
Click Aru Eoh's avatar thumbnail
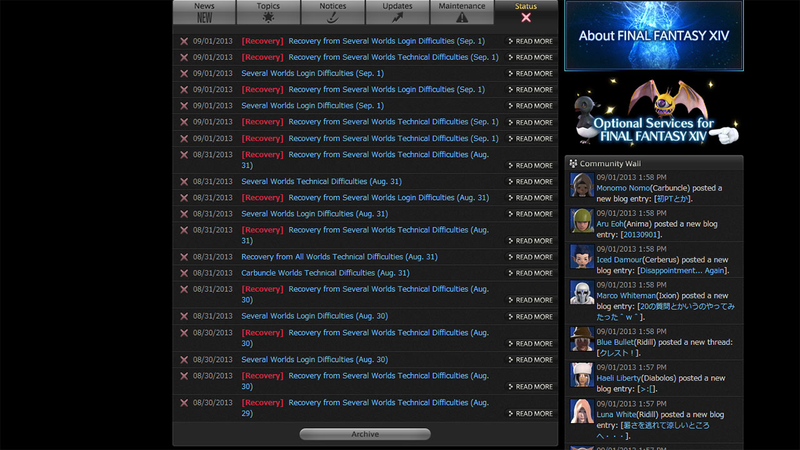point(582,220)
